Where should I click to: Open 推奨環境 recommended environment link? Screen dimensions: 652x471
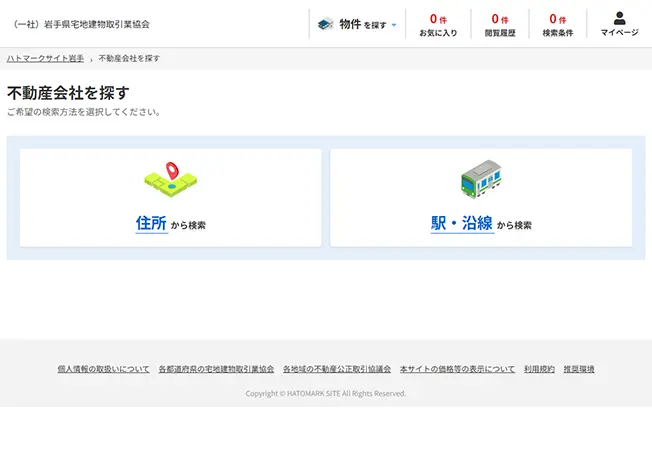(x=579, y=369)
